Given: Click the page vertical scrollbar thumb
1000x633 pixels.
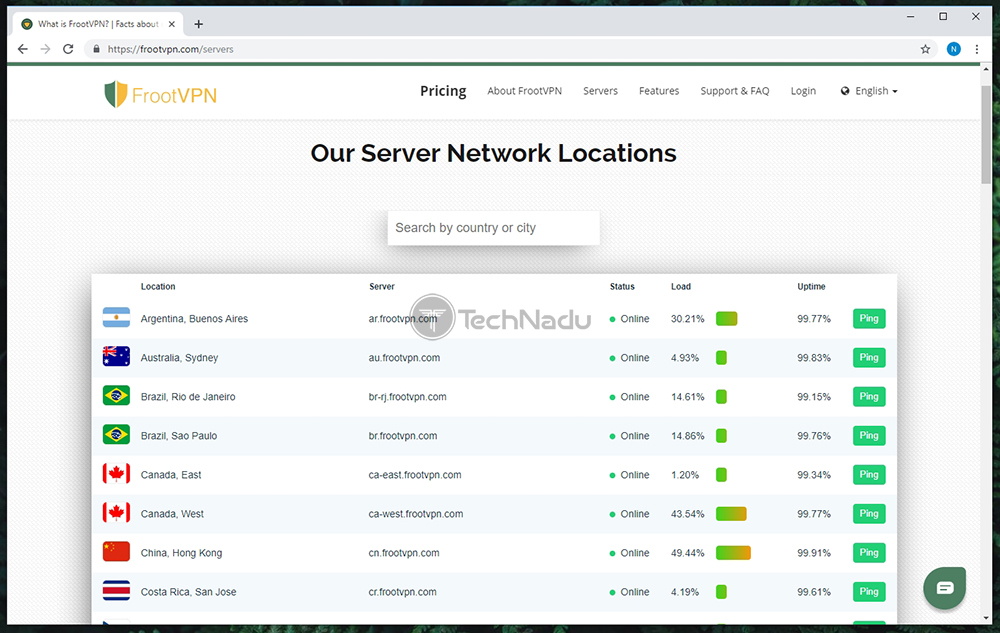Looking at the screenshot, I should pos(986,134).
